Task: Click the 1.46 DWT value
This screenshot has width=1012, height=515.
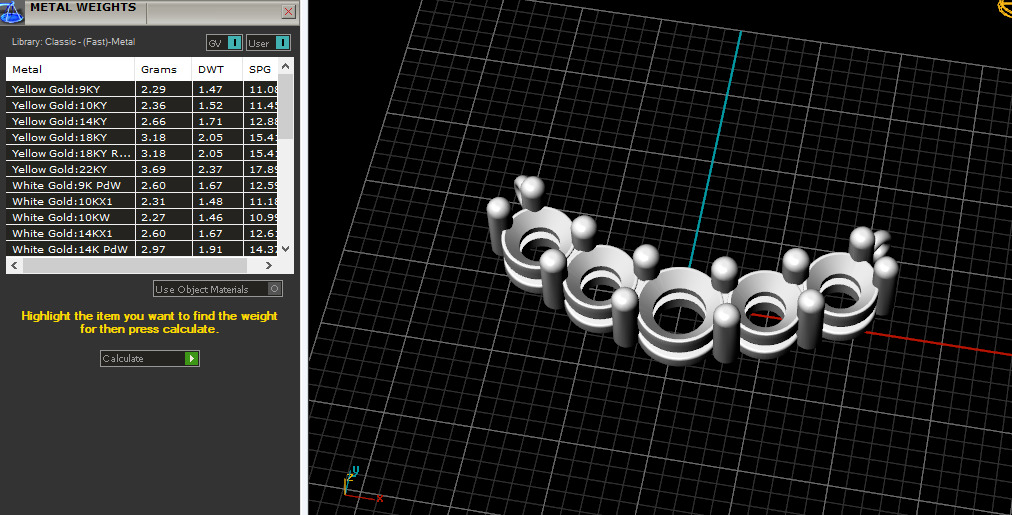Action: [210, 217]
